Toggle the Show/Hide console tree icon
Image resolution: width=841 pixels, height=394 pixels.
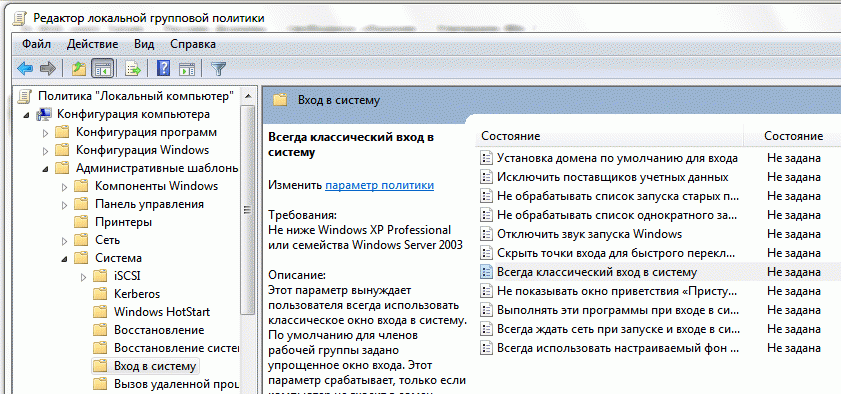point(102,69)
